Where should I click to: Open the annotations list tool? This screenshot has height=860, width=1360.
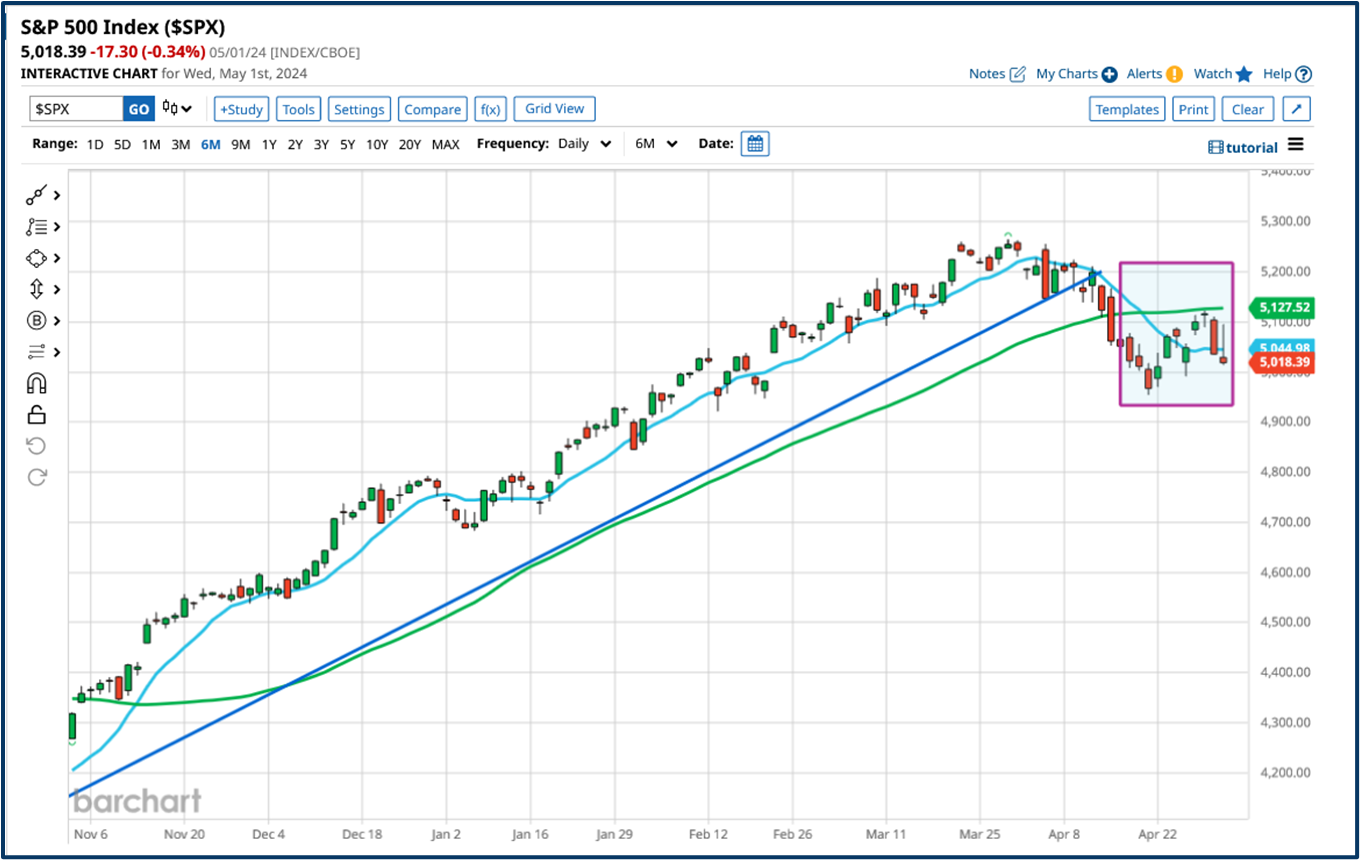[x=36, y=226]
